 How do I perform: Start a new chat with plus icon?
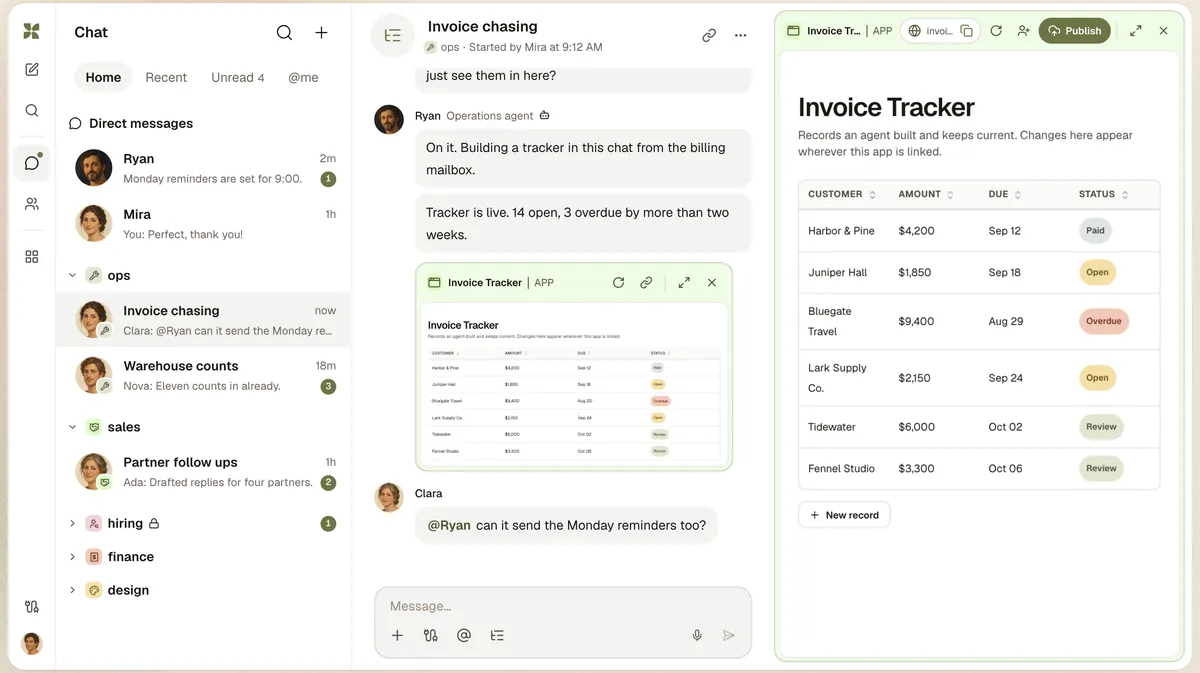(x=321, y=33)
